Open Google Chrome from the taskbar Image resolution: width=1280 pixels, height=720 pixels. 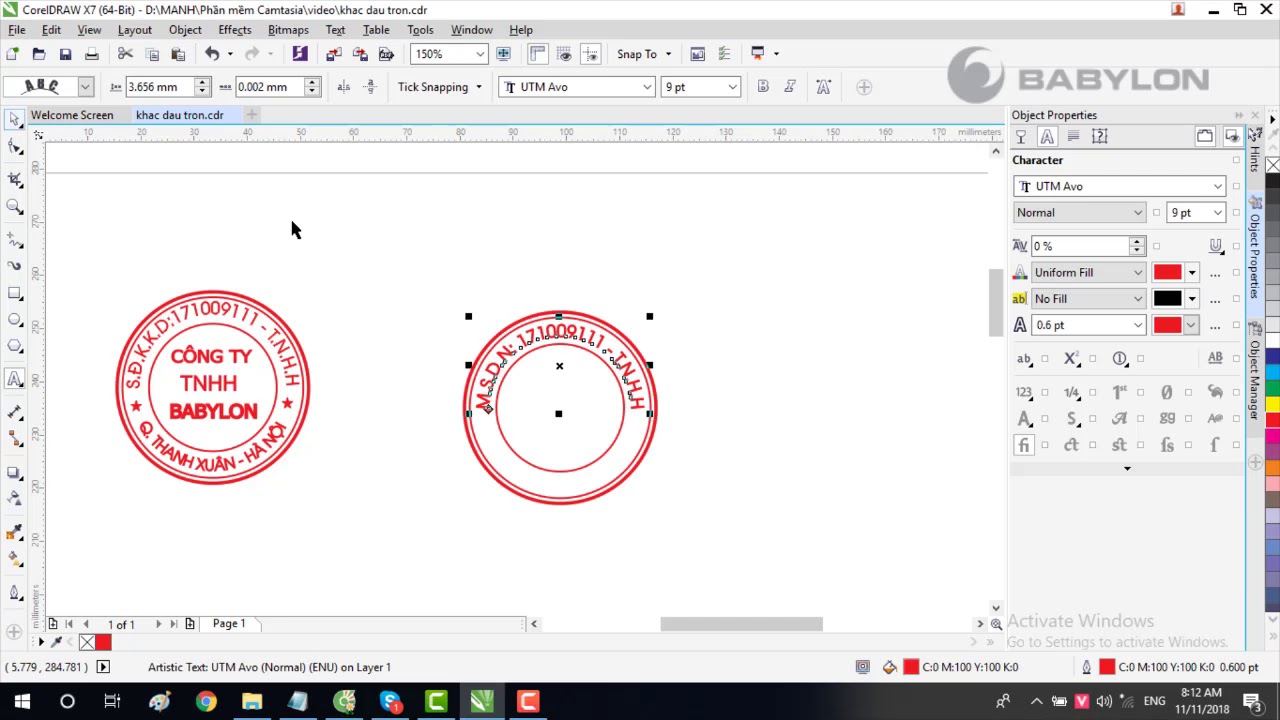coord(206,702)
